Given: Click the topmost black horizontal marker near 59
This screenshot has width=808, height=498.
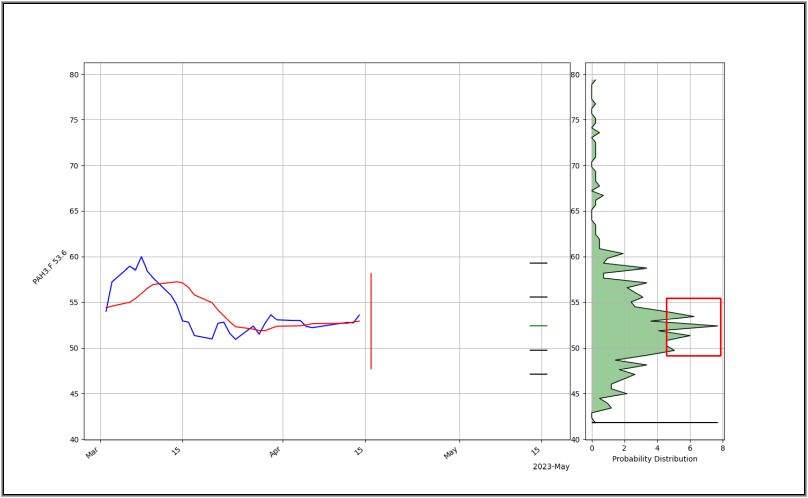Looking at the screenshot, I should click(x=539, y=263).
